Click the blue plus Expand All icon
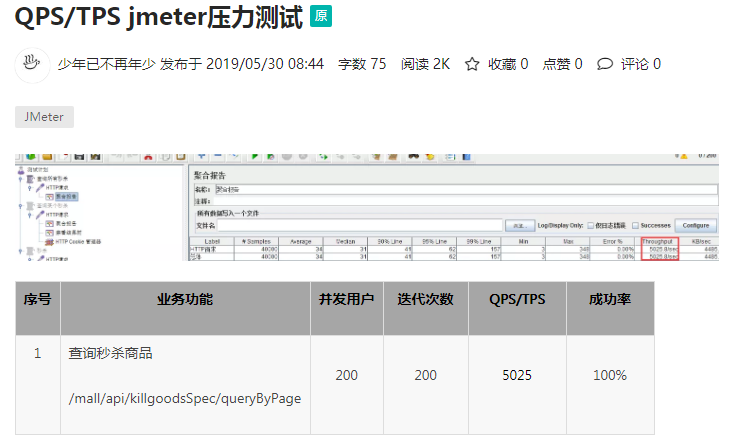 click(201, 156)
